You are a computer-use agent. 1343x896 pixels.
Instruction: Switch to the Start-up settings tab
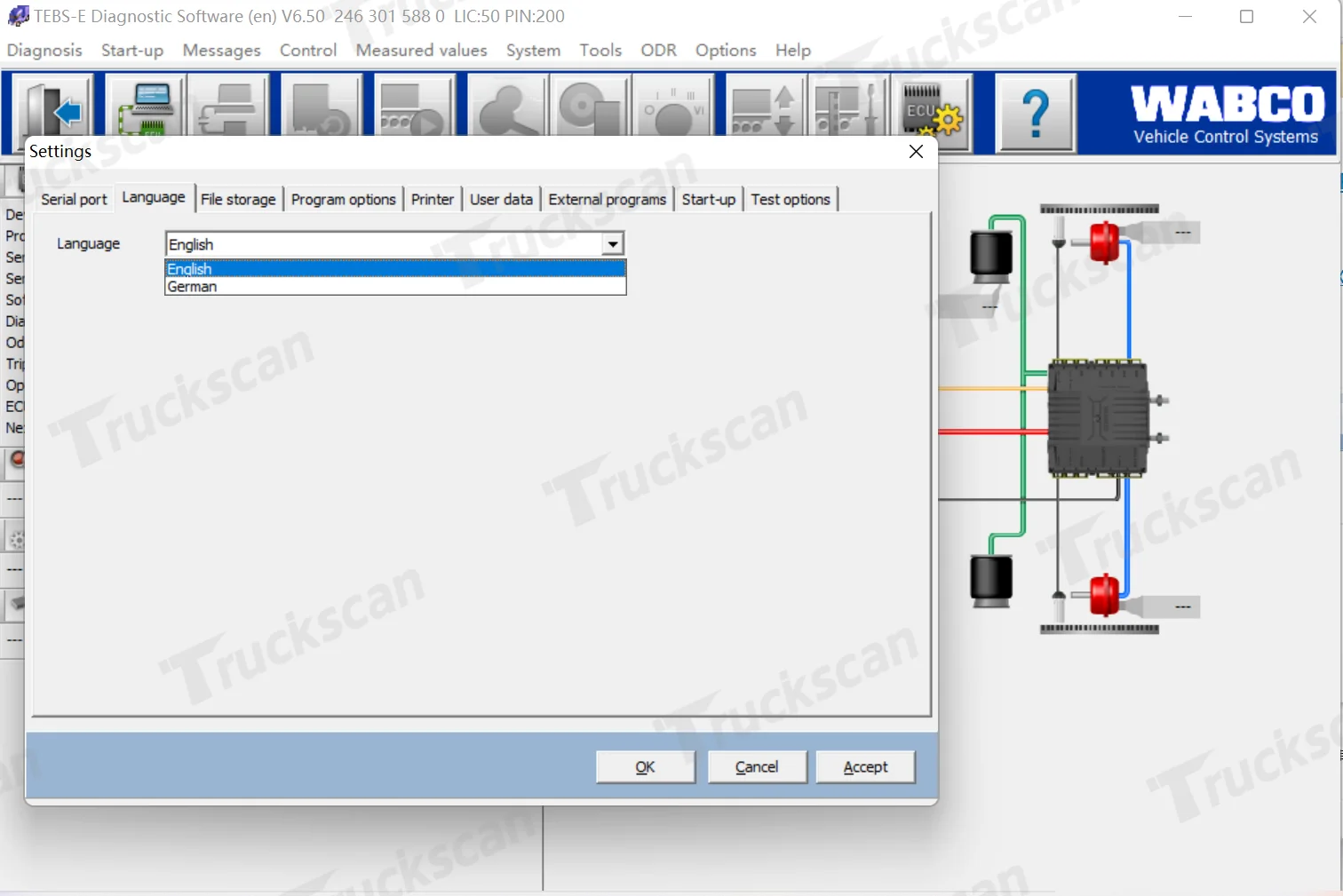pyautogui.click(x=709, y=200)
